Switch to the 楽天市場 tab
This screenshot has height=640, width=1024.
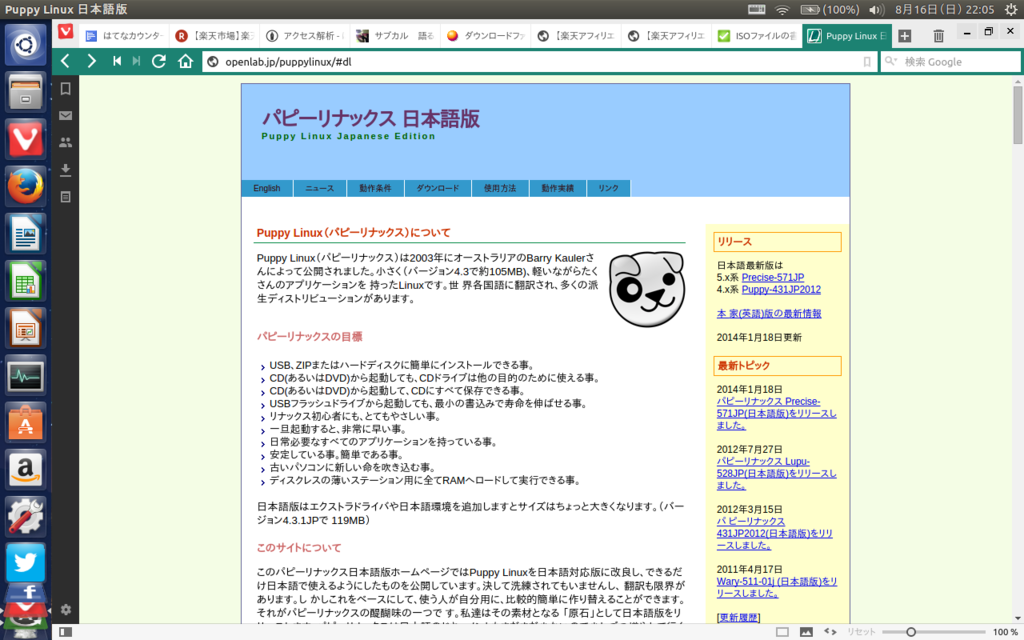(x=214, y=36)
